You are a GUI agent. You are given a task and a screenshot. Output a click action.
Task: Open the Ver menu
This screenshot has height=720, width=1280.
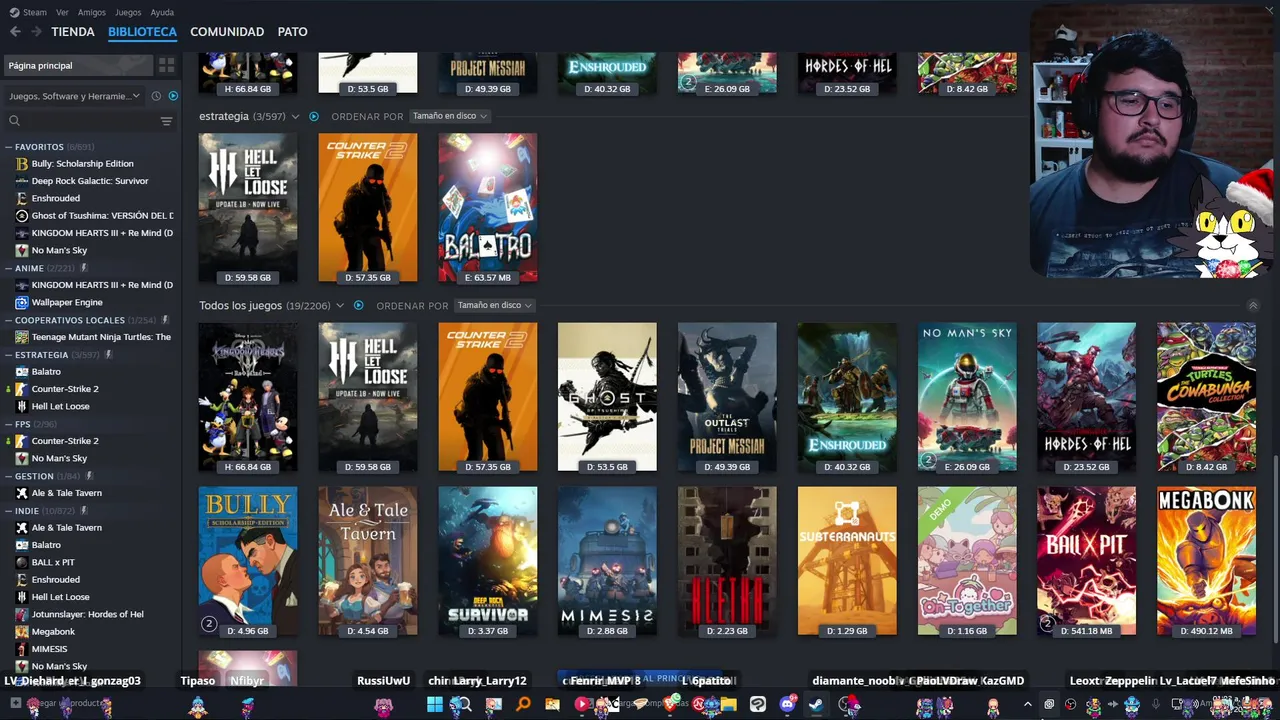point(63,12)
